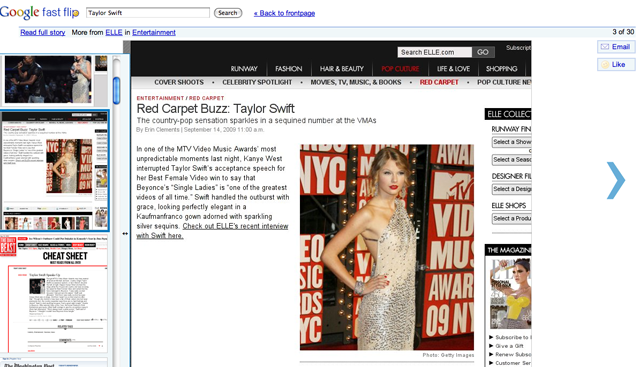Open the POP CULTURE nav tab
The image size is (640, 367).
[400, 69]
